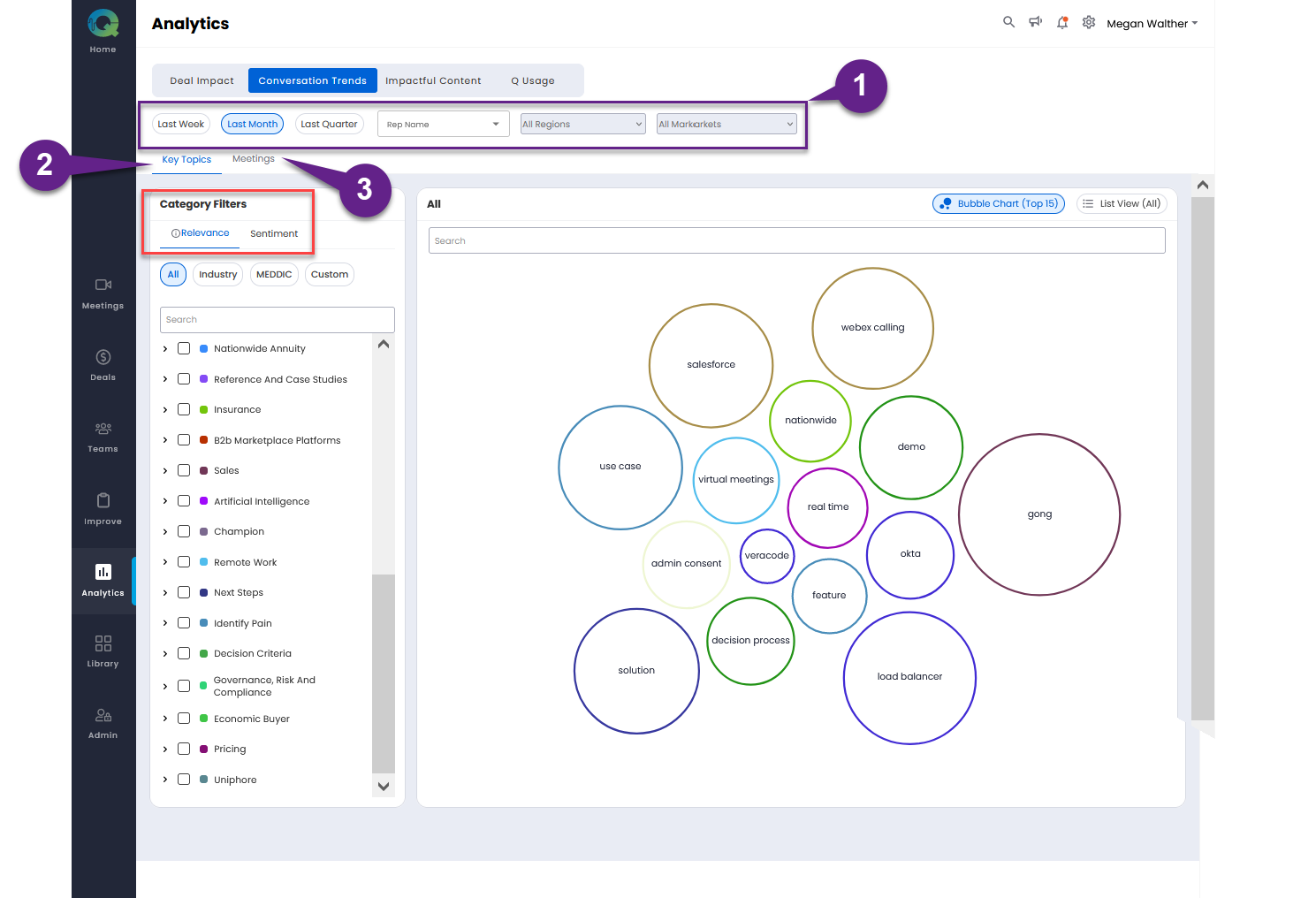Open the Home logo in sidebar
The width and height of the screenshot is (1316, 898).
pyautogui.click(x=103, y=25)
